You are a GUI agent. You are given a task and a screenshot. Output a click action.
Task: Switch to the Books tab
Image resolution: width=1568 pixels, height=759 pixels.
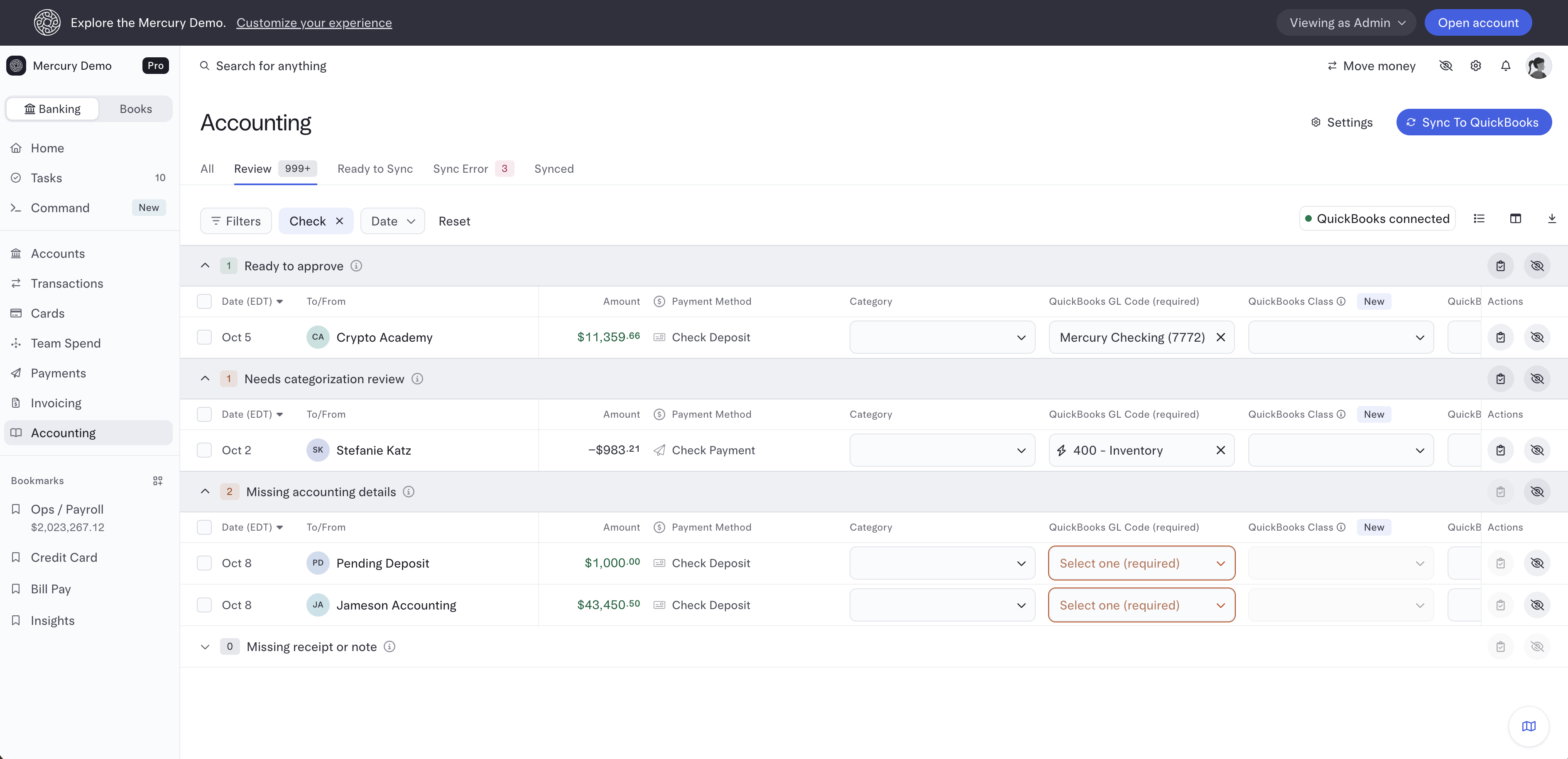tap(136, 109)
